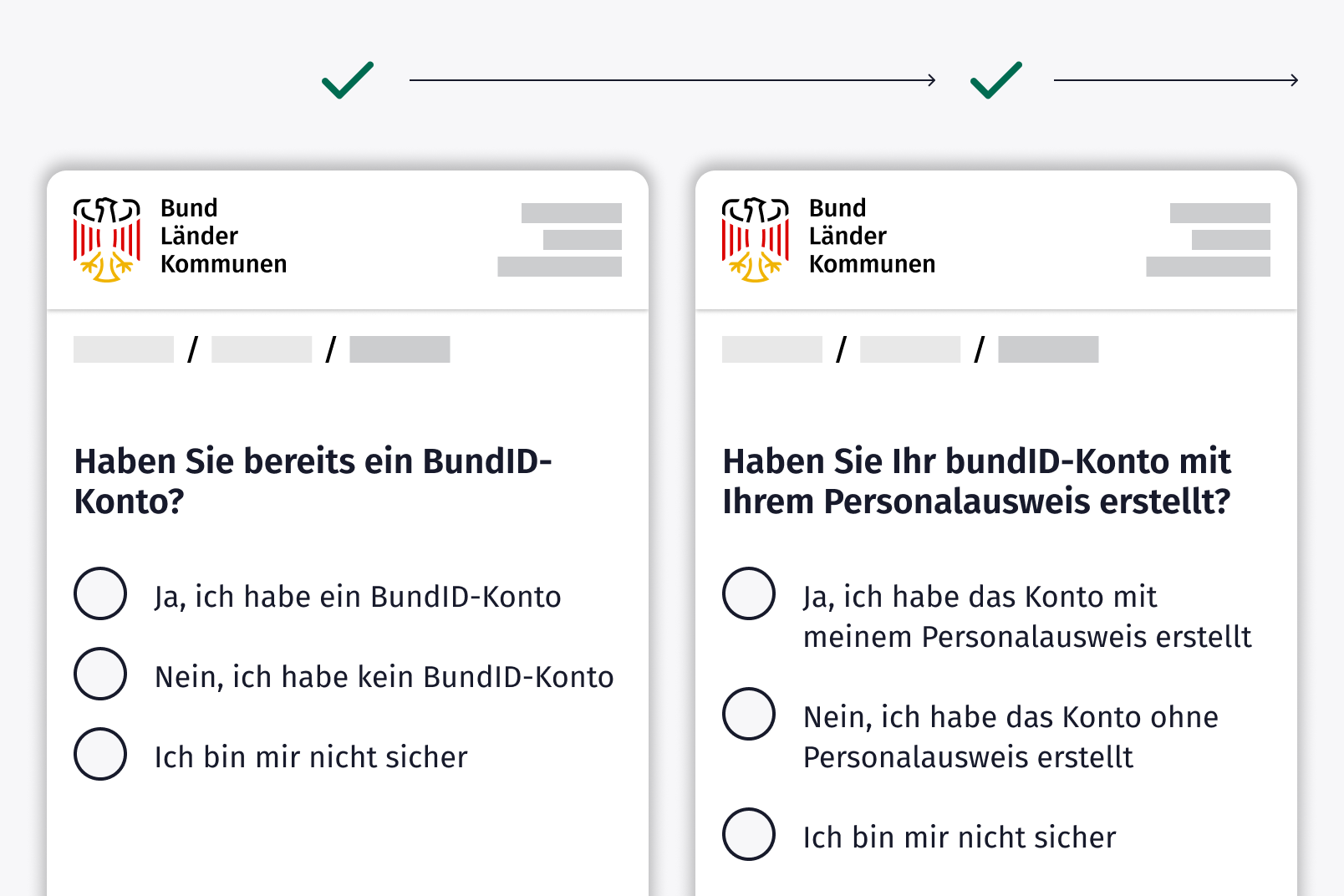
Task: Click the current (darker) breadcrumb in the left card
Action: (x=400, y=349)
